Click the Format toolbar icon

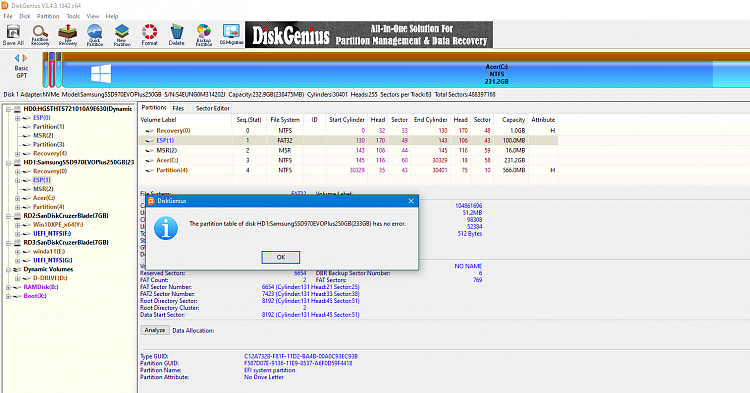point(149,35)
